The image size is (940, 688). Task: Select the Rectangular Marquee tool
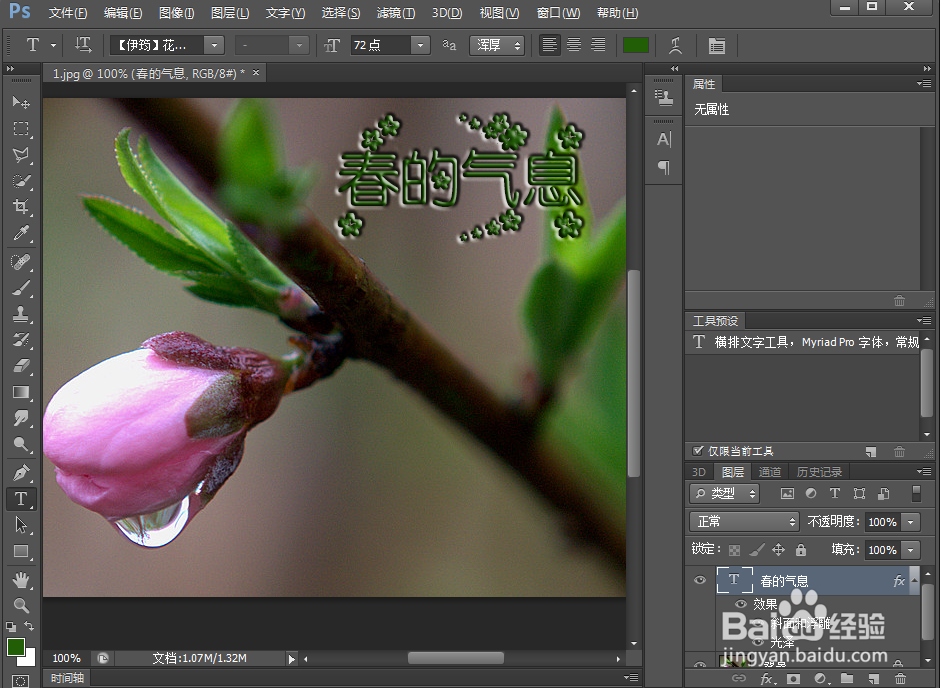coord(21,129)
